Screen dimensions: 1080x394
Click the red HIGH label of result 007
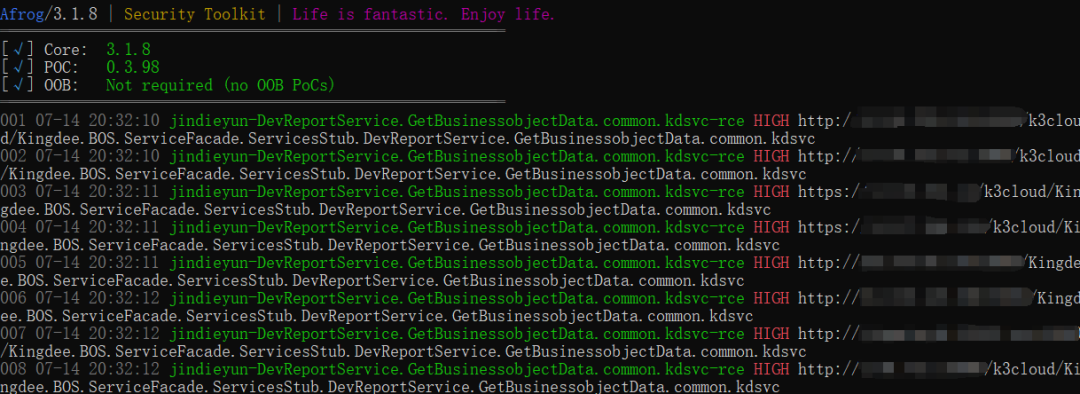pyautogui.click(x=771, y=334)
